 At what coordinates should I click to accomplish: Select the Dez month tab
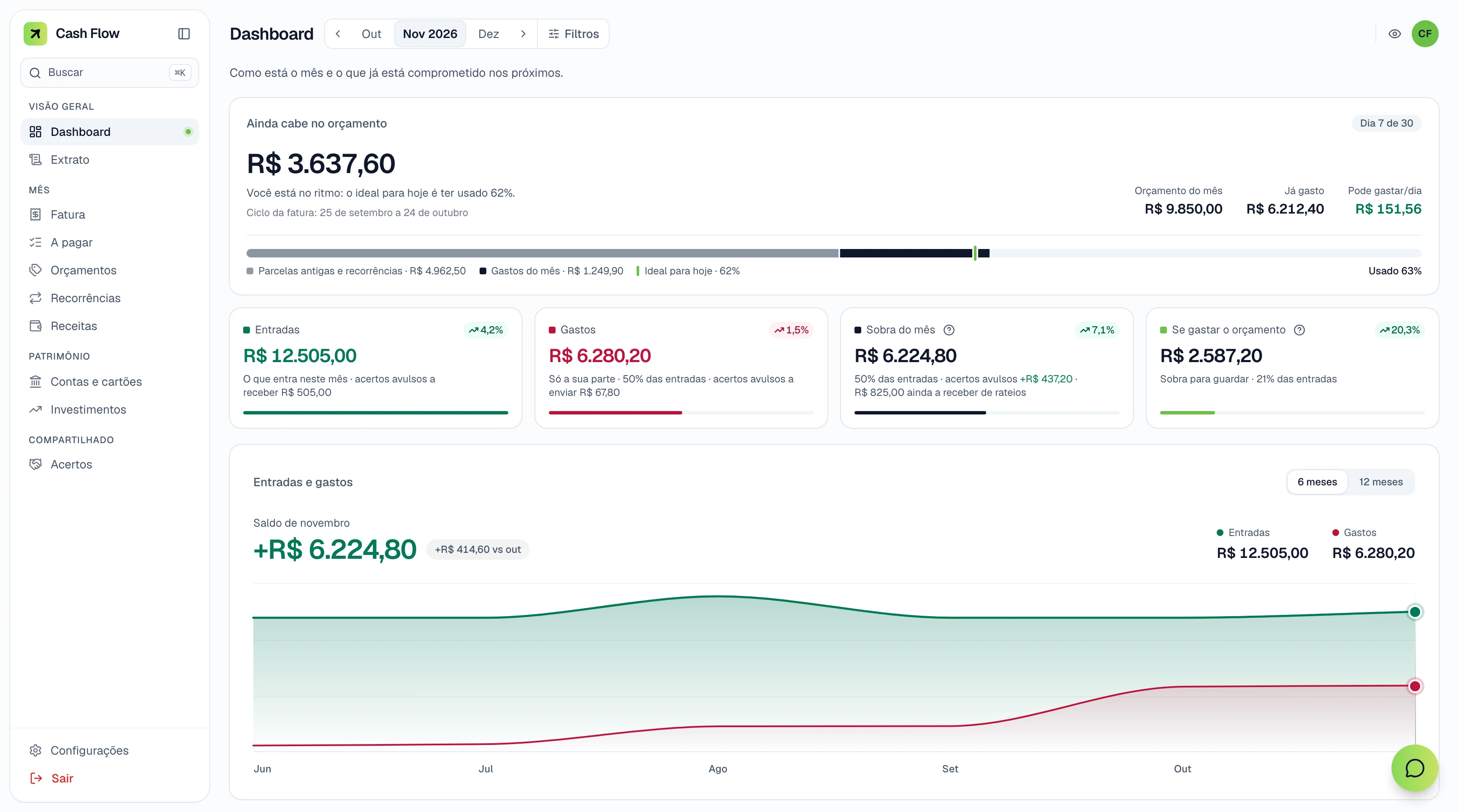pyautogui.click(x=488, y=34)
